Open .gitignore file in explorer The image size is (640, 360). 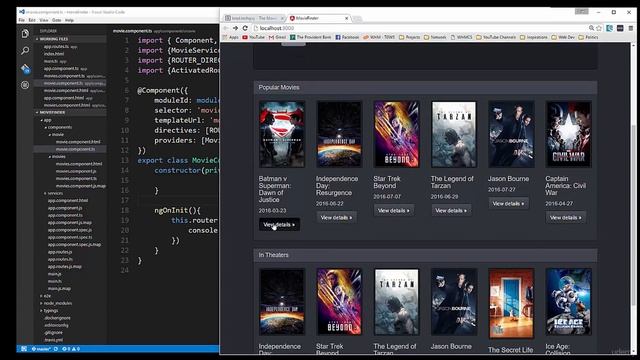53,333
